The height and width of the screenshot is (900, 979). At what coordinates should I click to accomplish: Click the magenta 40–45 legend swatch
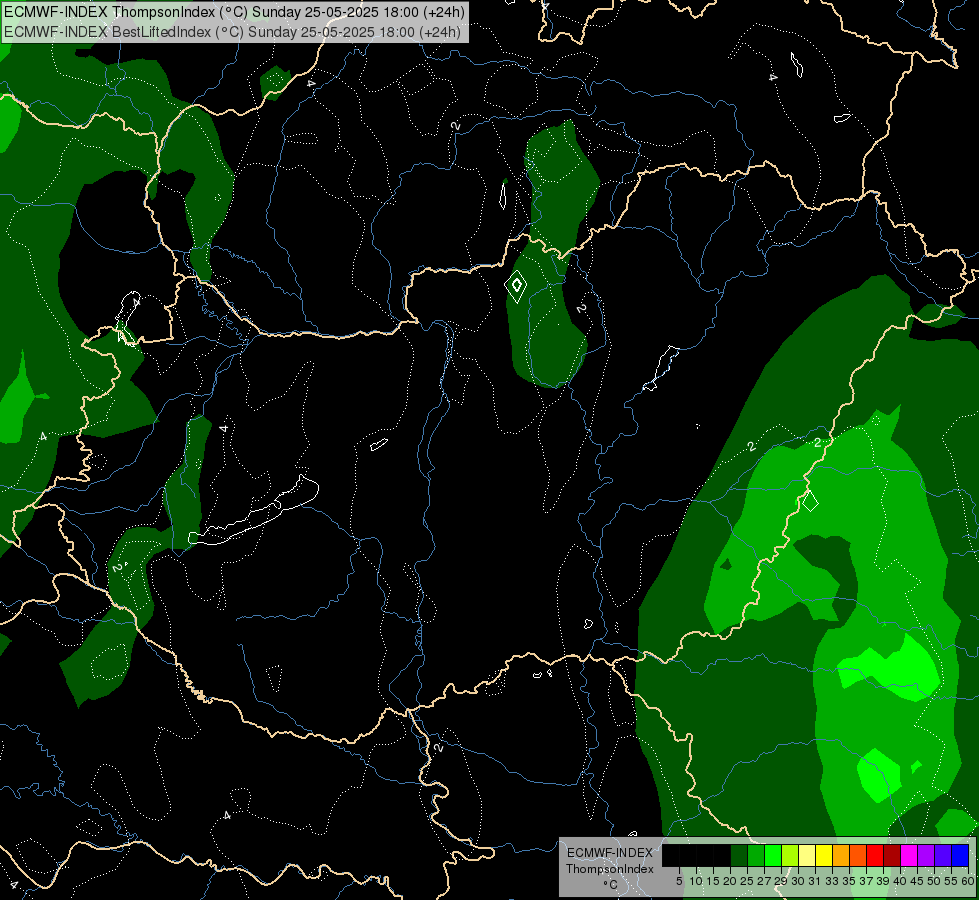[x=909, y=855]
